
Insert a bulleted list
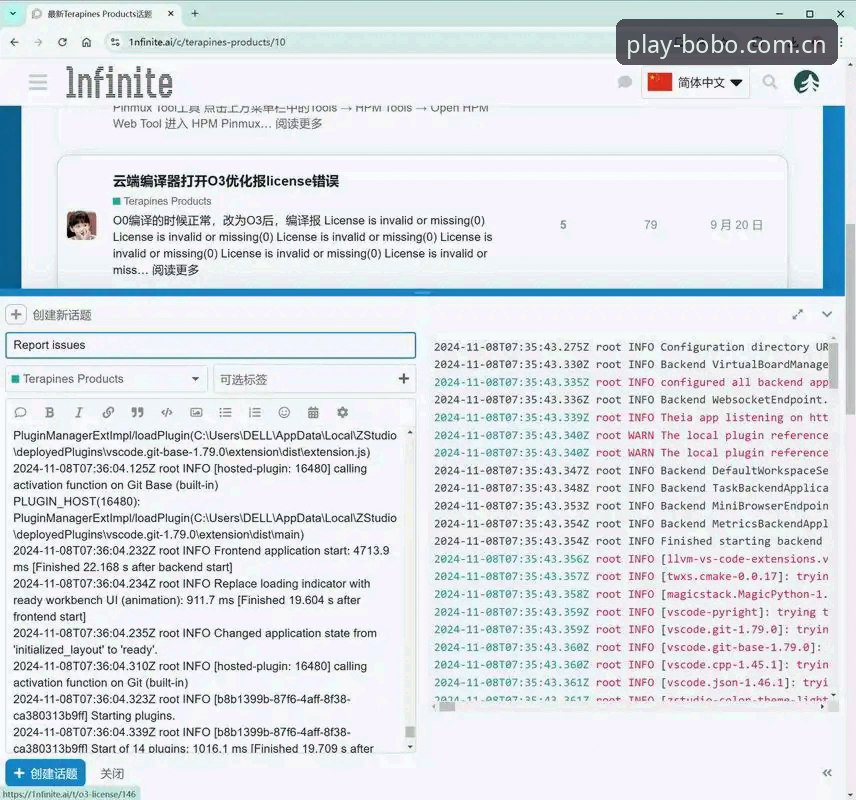(225, 413)
